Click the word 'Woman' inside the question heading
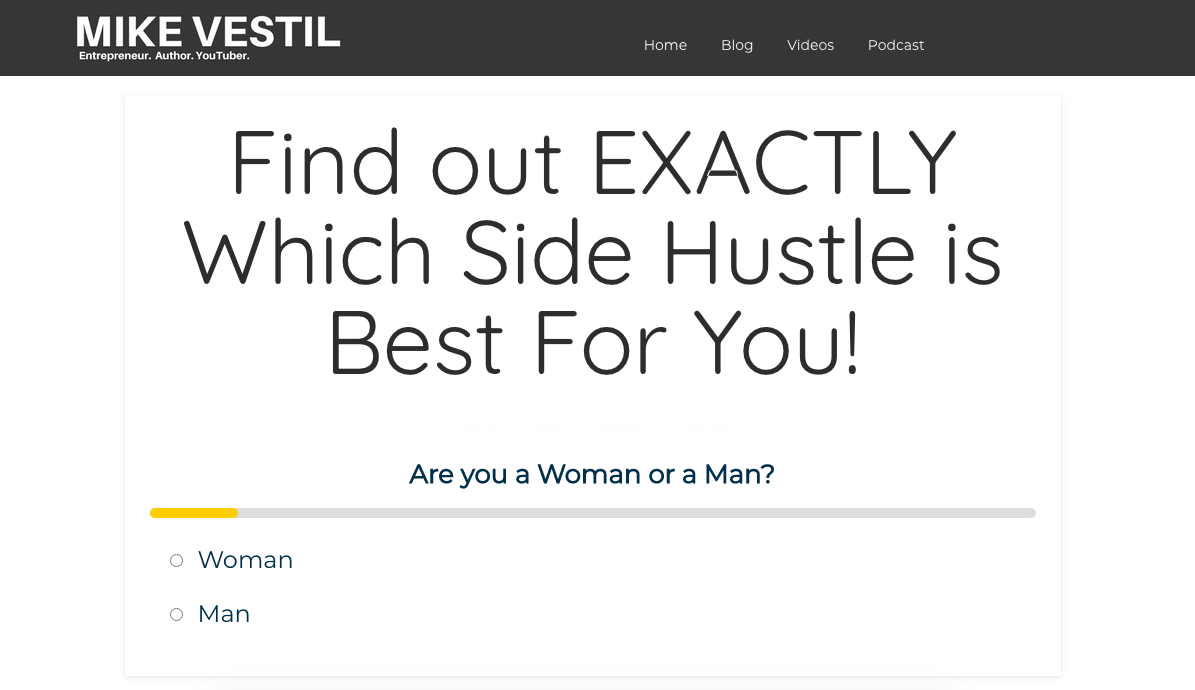The height and width of the screenshot is (690, 1195). click(588, 474)
